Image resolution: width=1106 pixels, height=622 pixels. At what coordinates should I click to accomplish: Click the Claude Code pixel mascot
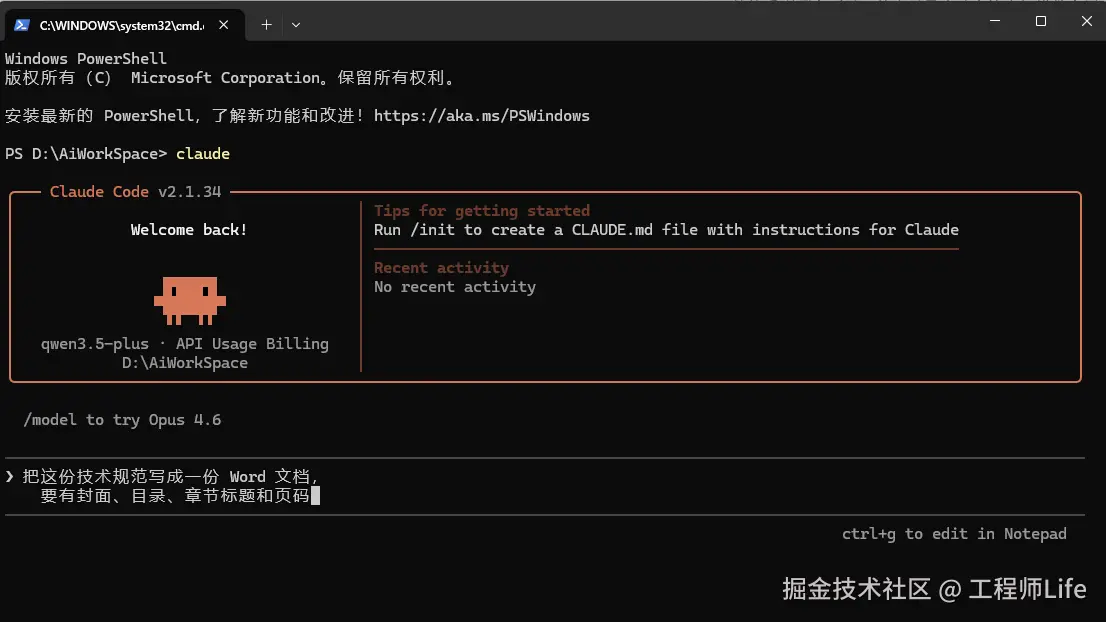(x=189, y=299)
